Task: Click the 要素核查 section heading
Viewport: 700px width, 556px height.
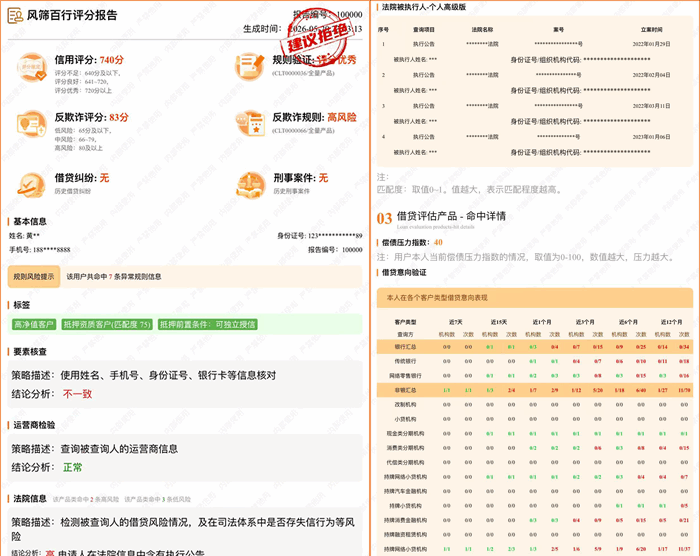Action: point(30,351)
